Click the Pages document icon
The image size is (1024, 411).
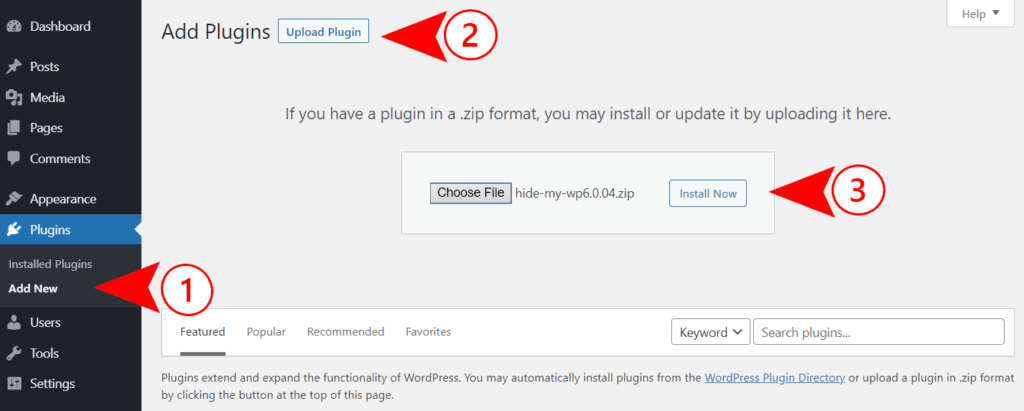pos(14,128)
